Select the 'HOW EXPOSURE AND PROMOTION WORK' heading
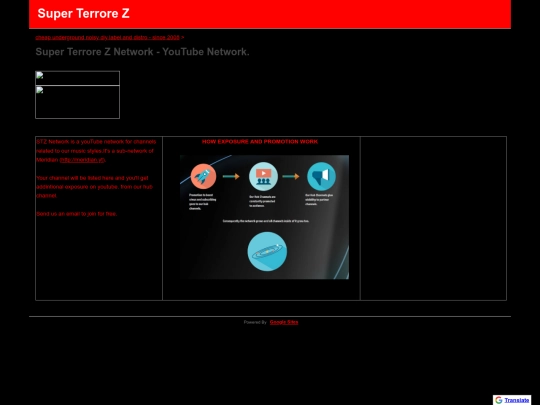Viewport: 540px width, 405px height. click(x=260, y=142)
